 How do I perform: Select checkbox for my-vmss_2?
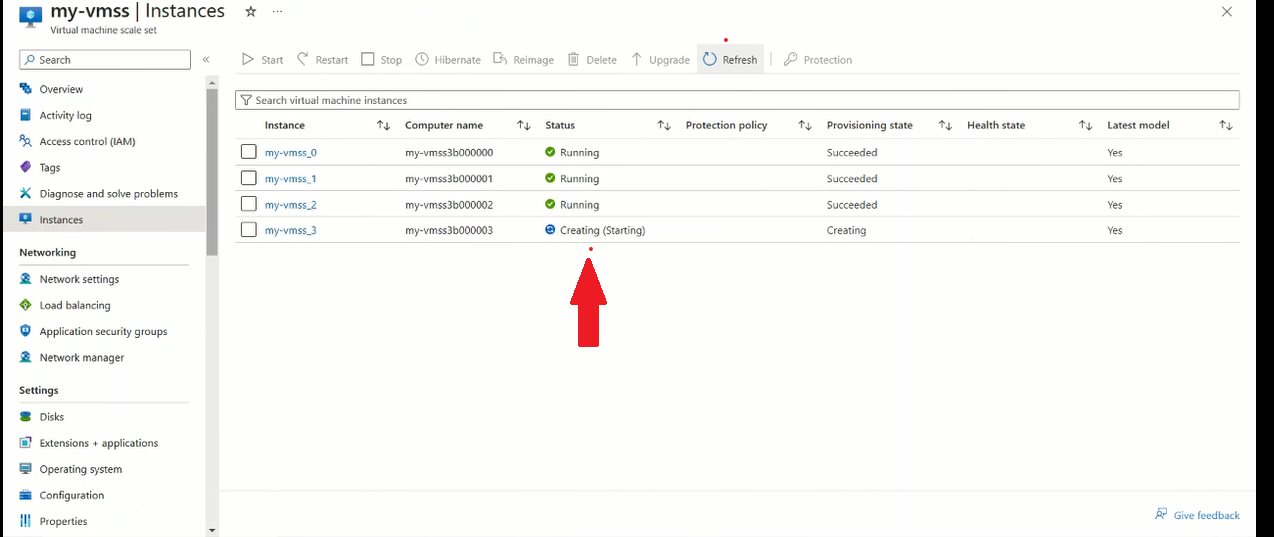[x=249, y=204]
